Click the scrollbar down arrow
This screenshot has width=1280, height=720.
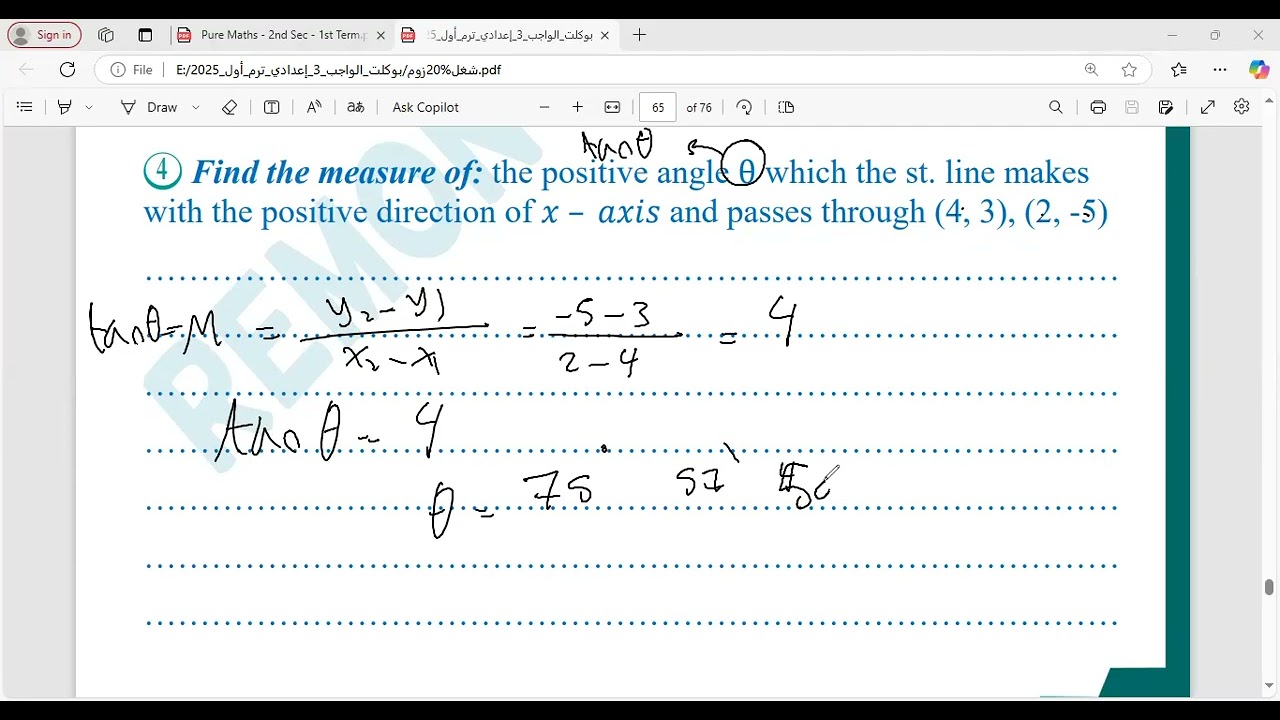[1269, 685]
